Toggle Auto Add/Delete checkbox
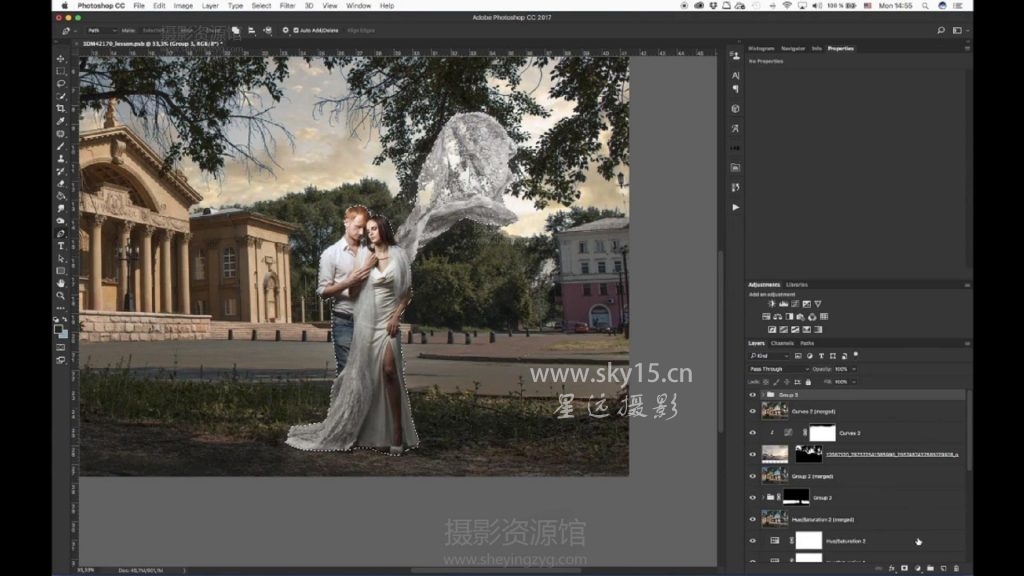The image size is (1024, 576). (296, 31)
